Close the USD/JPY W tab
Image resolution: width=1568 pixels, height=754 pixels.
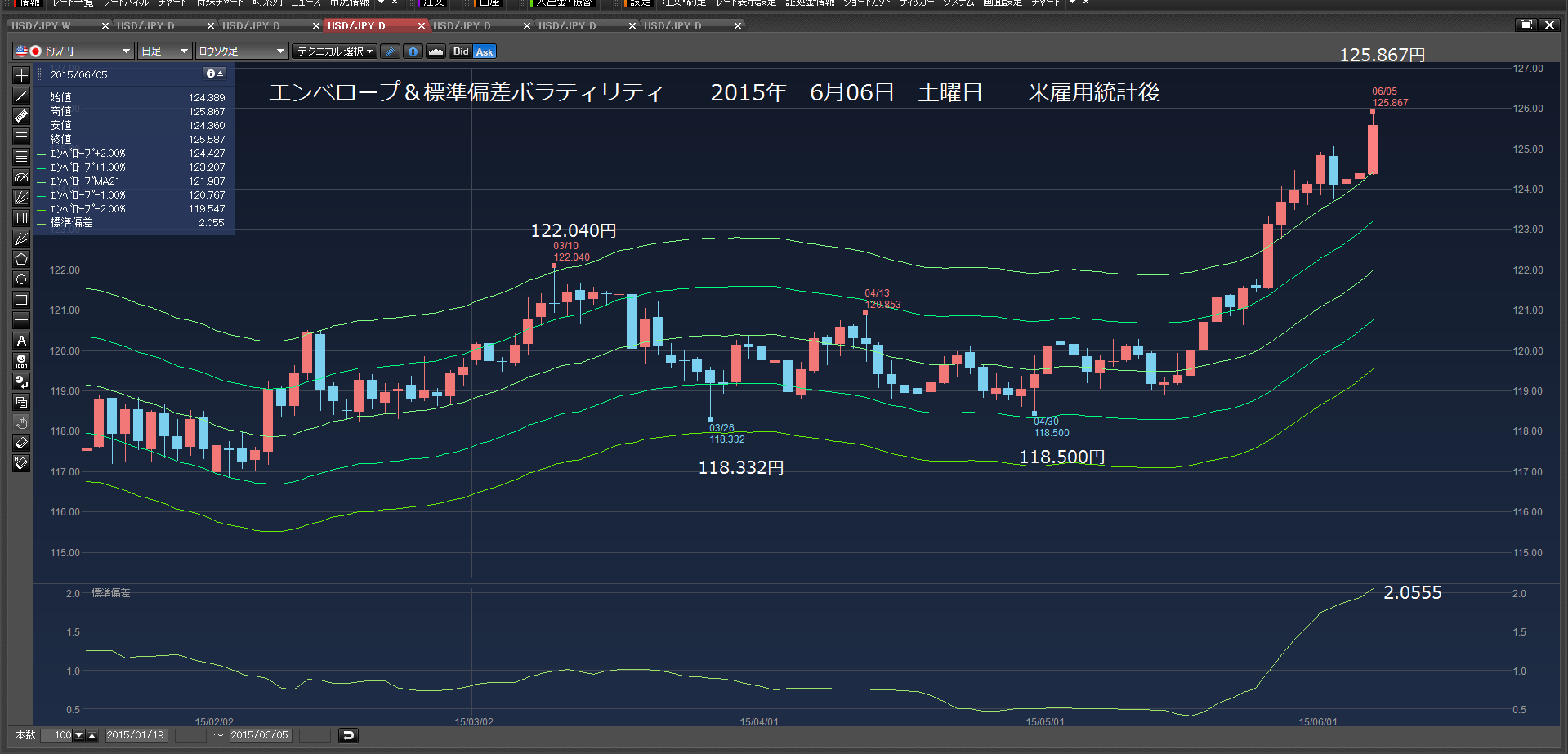pos(105,25)
